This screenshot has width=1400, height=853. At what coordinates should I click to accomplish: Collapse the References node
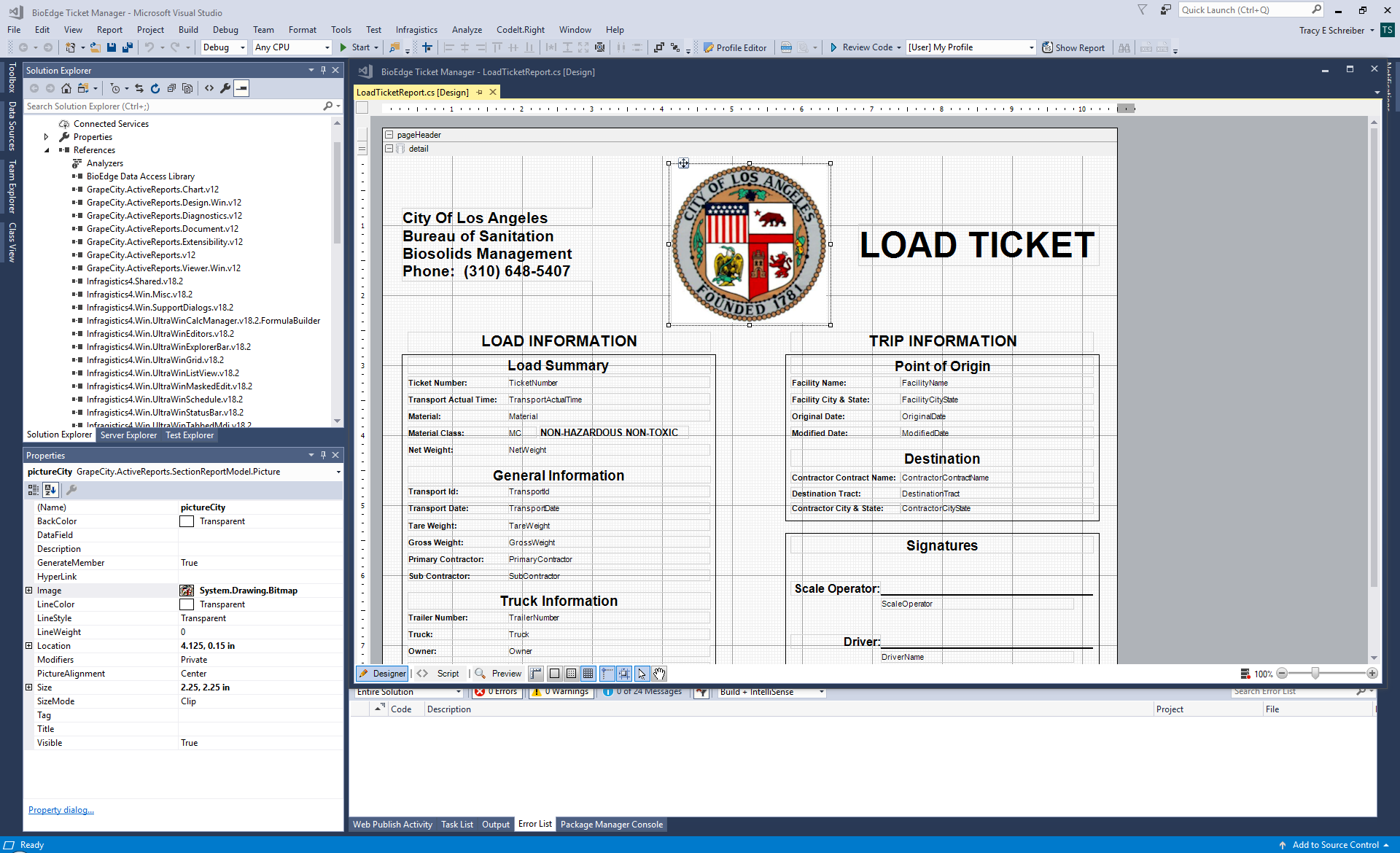click(47, 150)
